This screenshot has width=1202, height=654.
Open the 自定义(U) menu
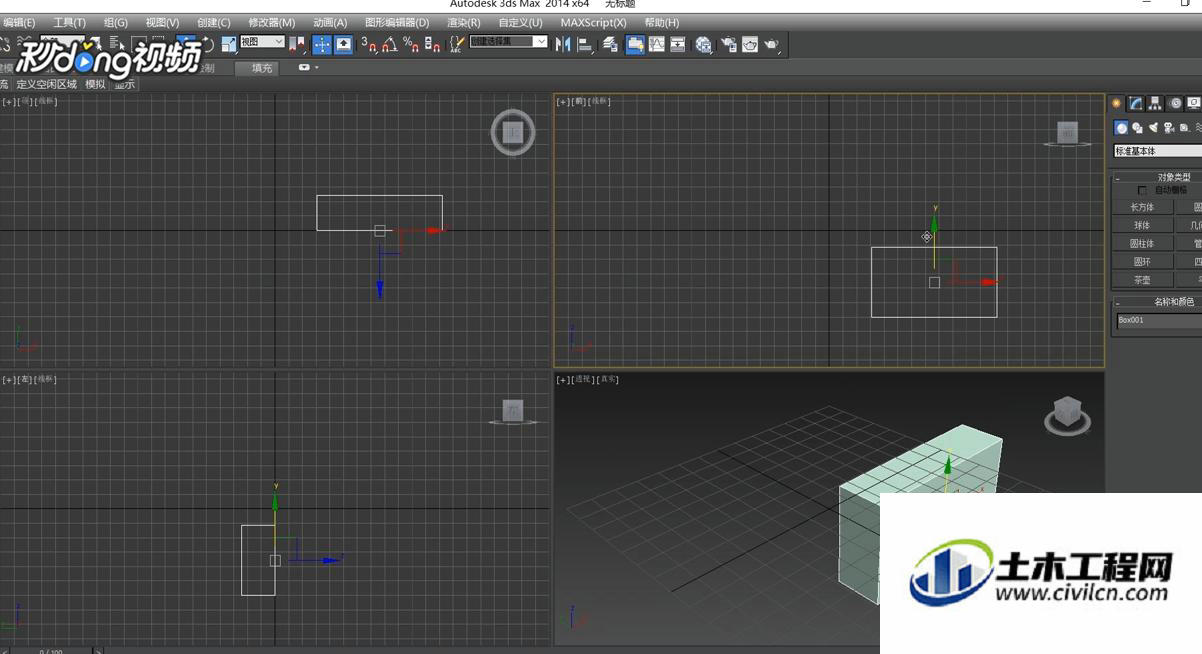point(521,22)
